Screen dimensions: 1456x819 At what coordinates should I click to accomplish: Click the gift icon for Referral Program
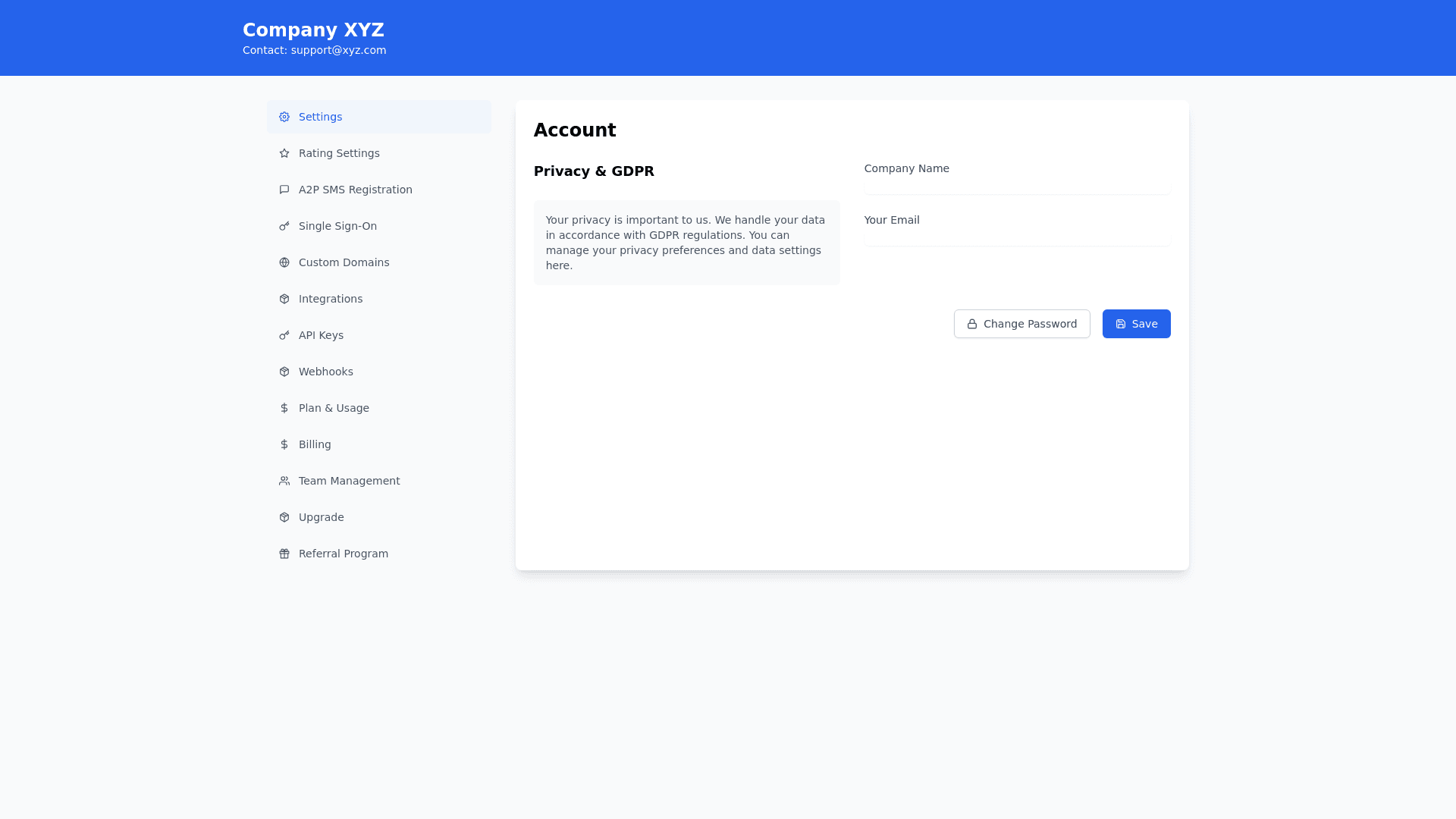[x=284, y=554]
